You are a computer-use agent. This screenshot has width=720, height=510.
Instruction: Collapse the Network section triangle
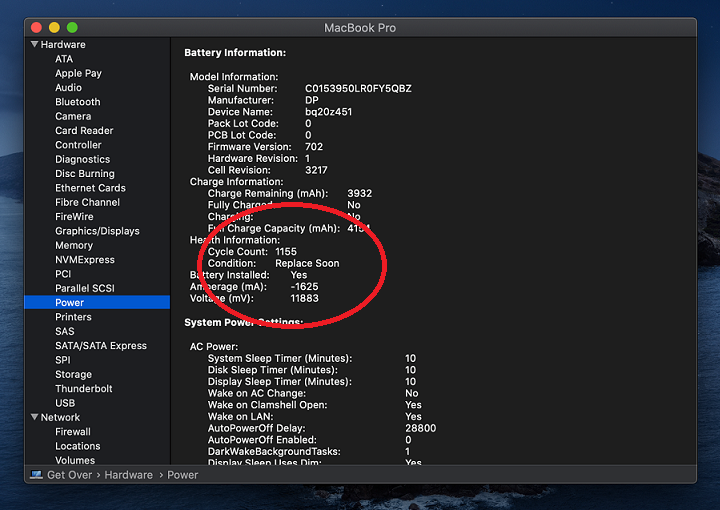click(34, 417)
